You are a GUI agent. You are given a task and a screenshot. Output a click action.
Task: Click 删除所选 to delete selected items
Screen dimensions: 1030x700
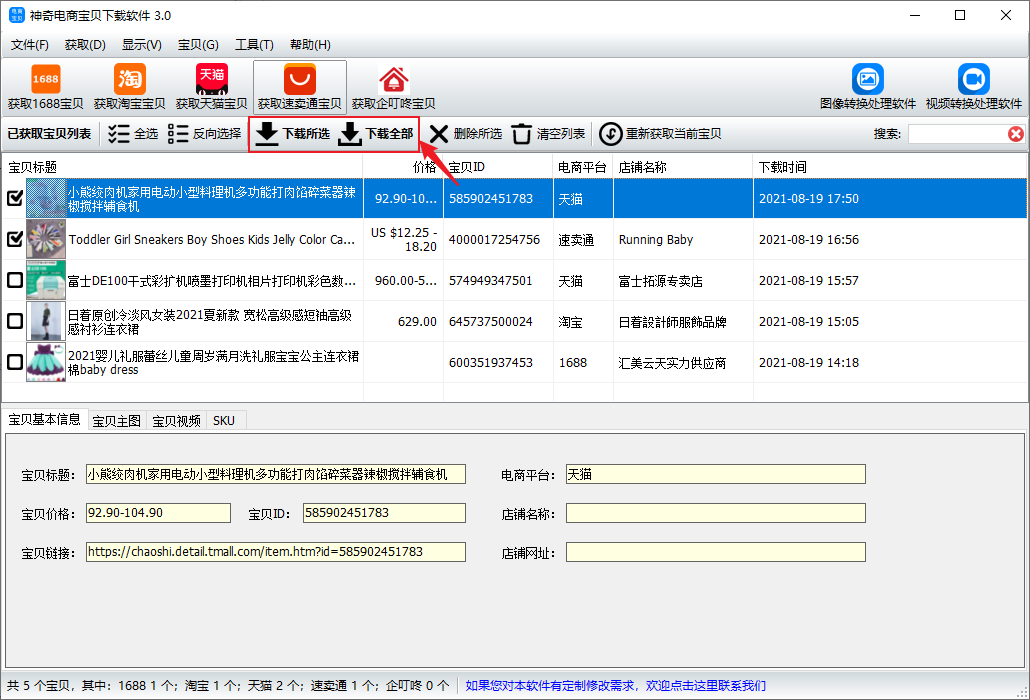click(466, 134)
